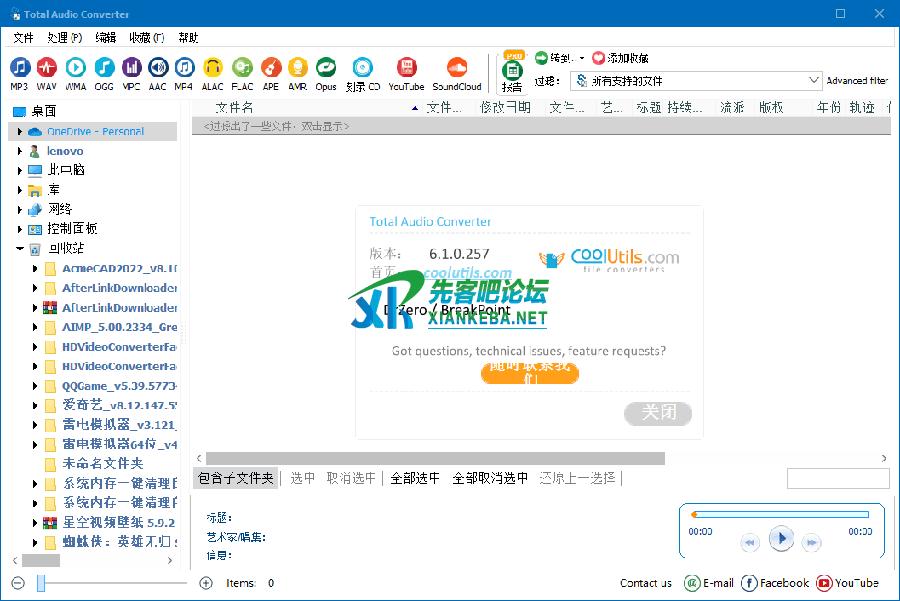Click 全部取消选中 to deselect all
The height and width of the screenshot is (601, 900).
click(x=490, y=478)
